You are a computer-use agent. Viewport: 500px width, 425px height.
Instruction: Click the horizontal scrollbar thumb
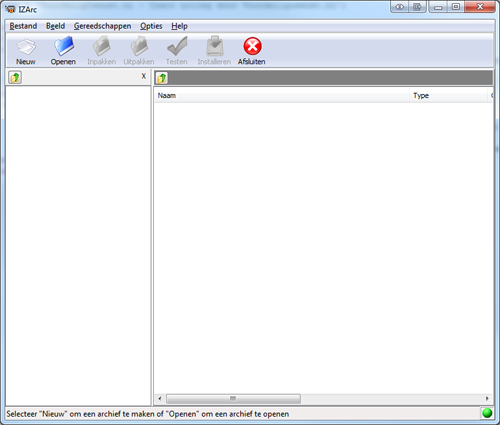[233, 398]
